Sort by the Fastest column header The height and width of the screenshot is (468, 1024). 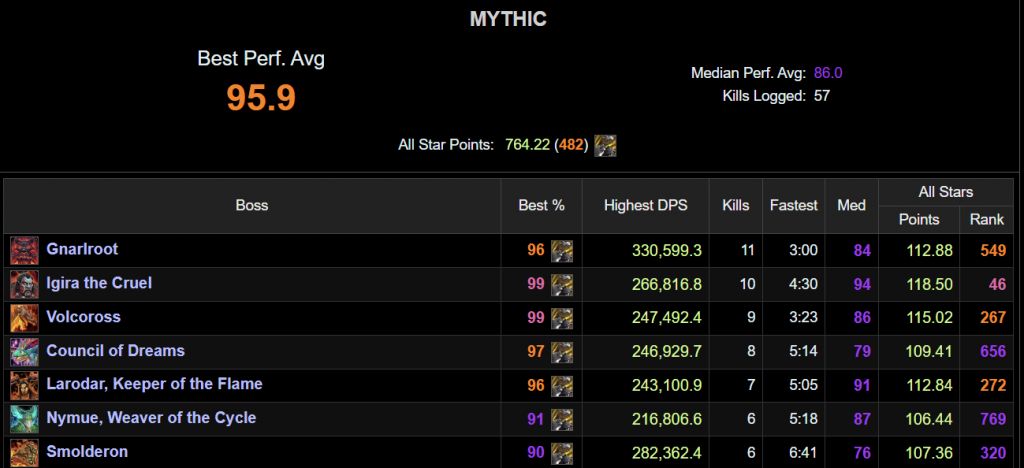click(x=793, y=205)
